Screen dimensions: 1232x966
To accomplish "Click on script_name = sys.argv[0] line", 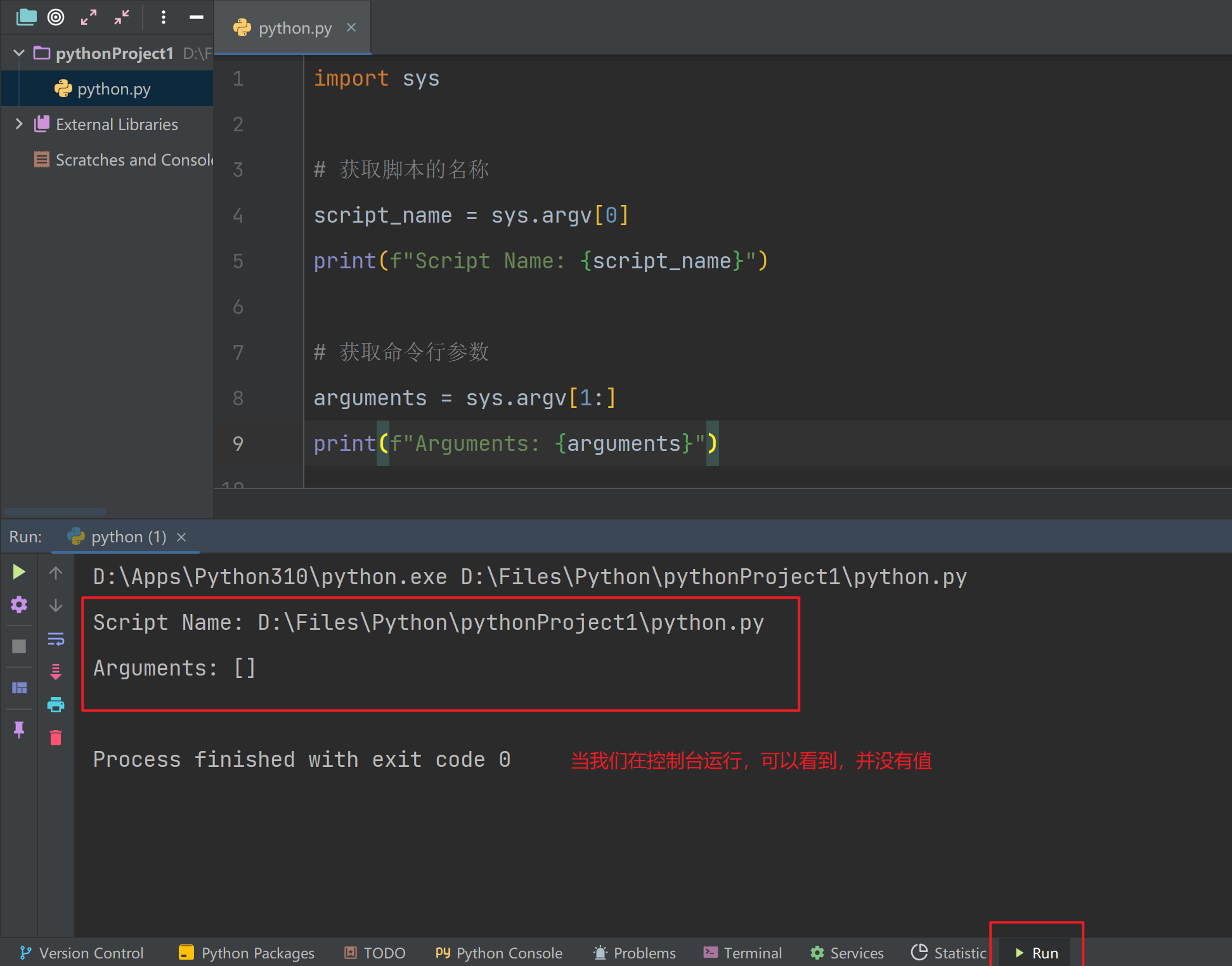I will pyautogui.click(x=471, y=216).
